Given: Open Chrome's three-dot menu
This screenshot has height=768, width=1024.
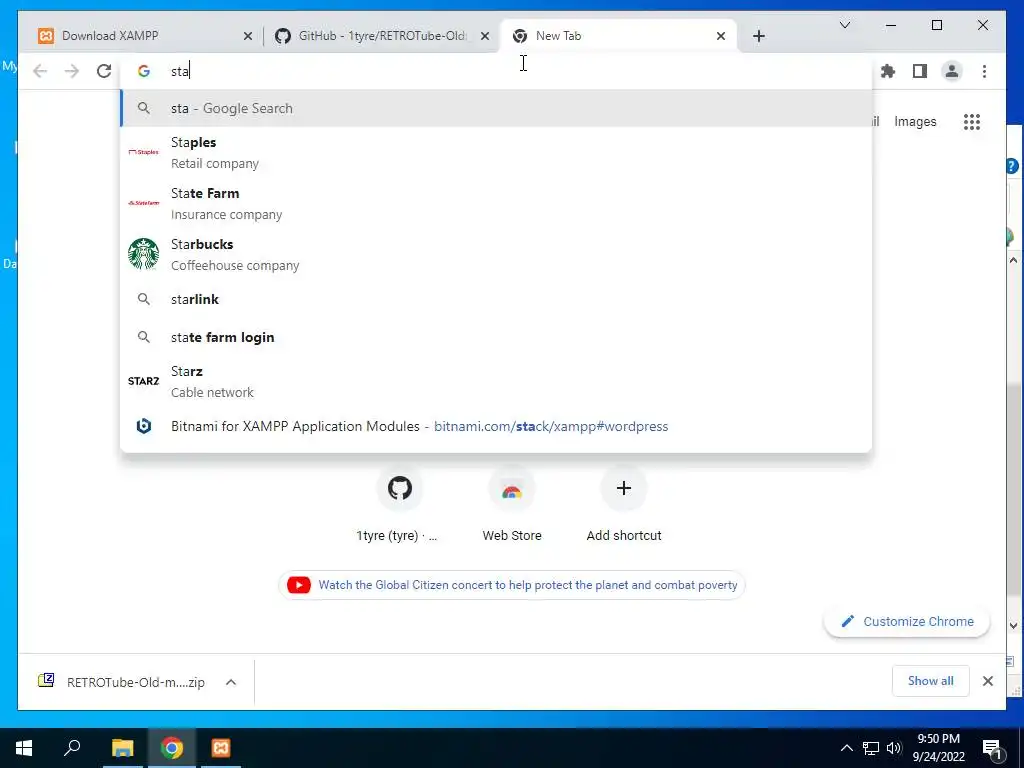Looking at the screenshot, I should tap(984, 71).
